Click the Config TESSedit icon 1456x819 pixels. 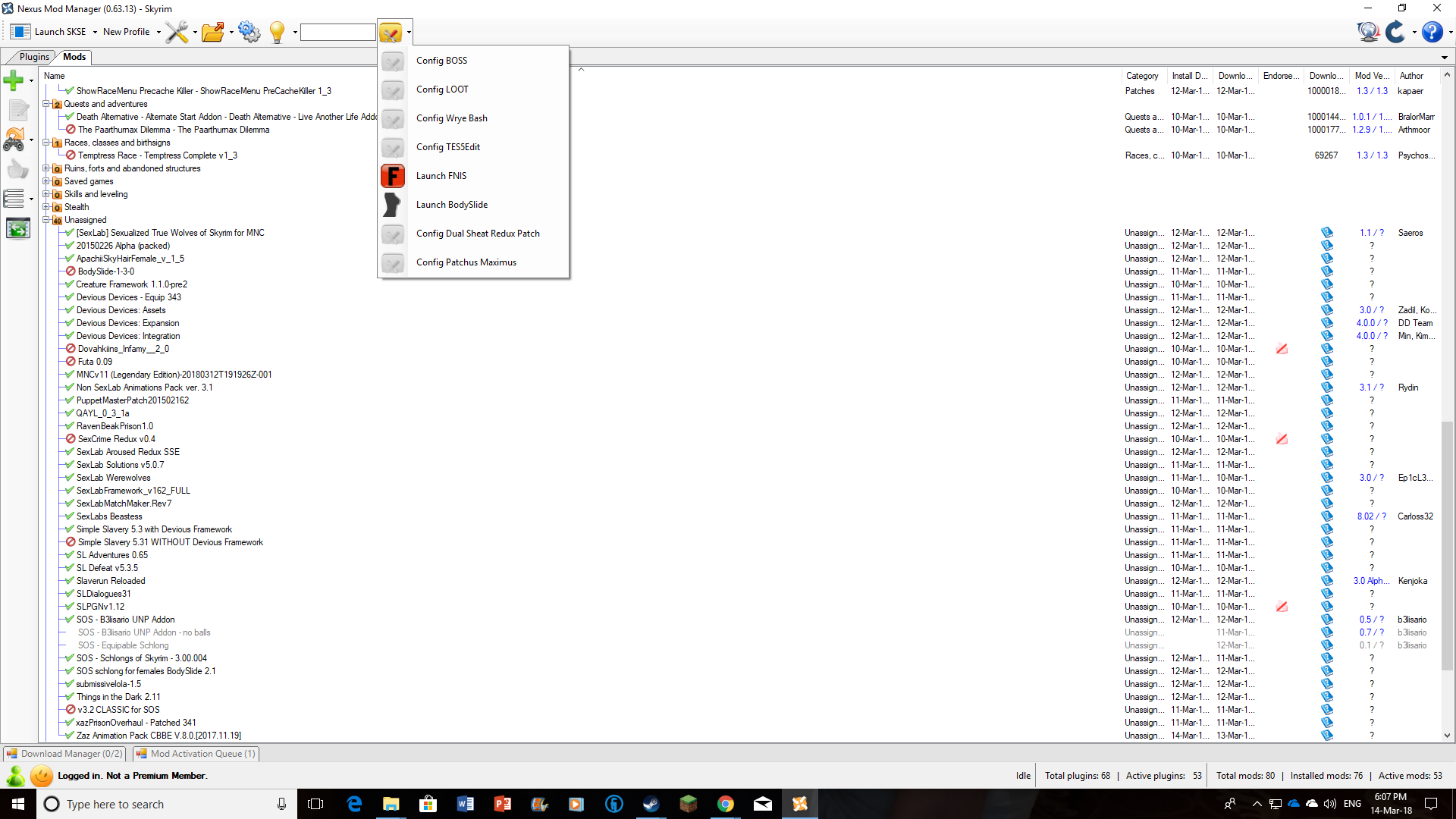(393, 146)
